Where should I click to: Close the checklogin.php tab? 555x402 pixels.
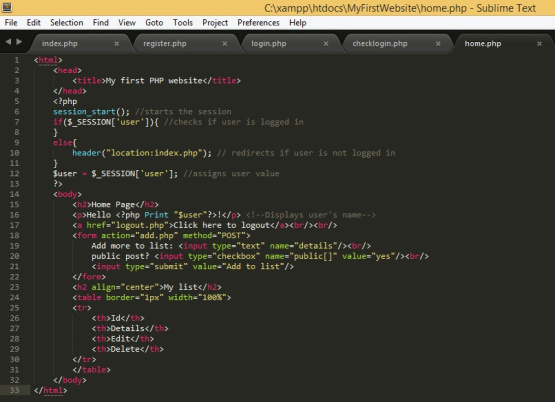[x=438, y=44]
